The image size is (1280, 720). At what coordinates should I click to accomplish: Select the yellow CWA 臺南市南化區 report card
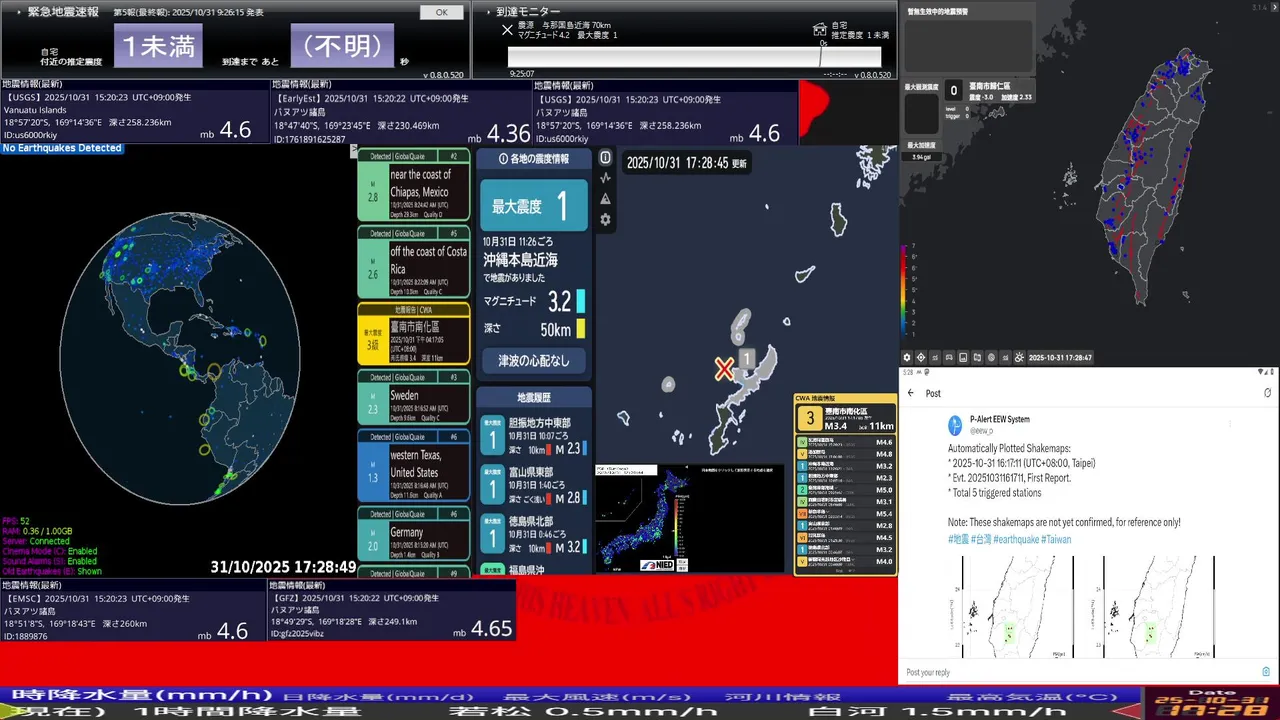coord(414,334)
